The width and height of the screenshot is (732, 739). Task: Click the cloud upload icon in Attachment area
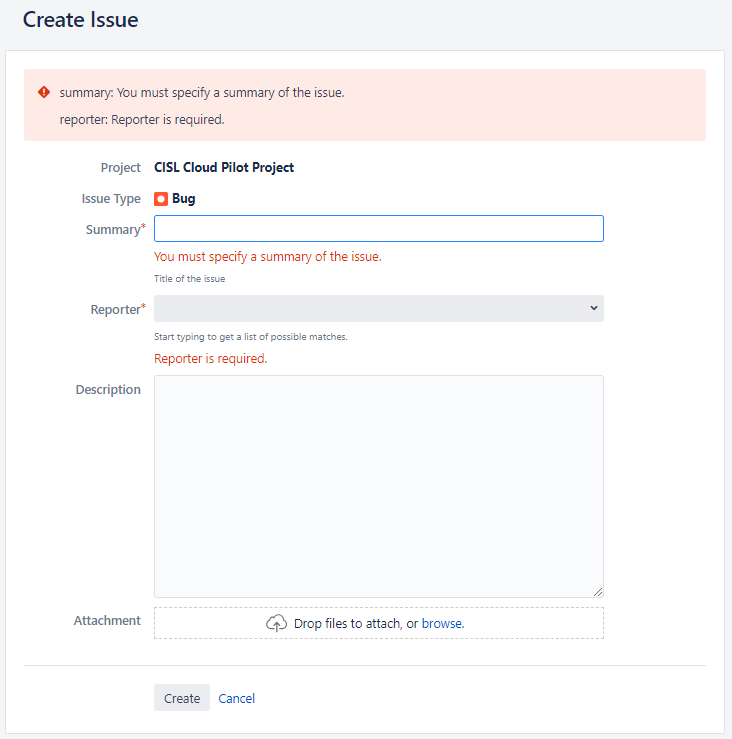276,623
